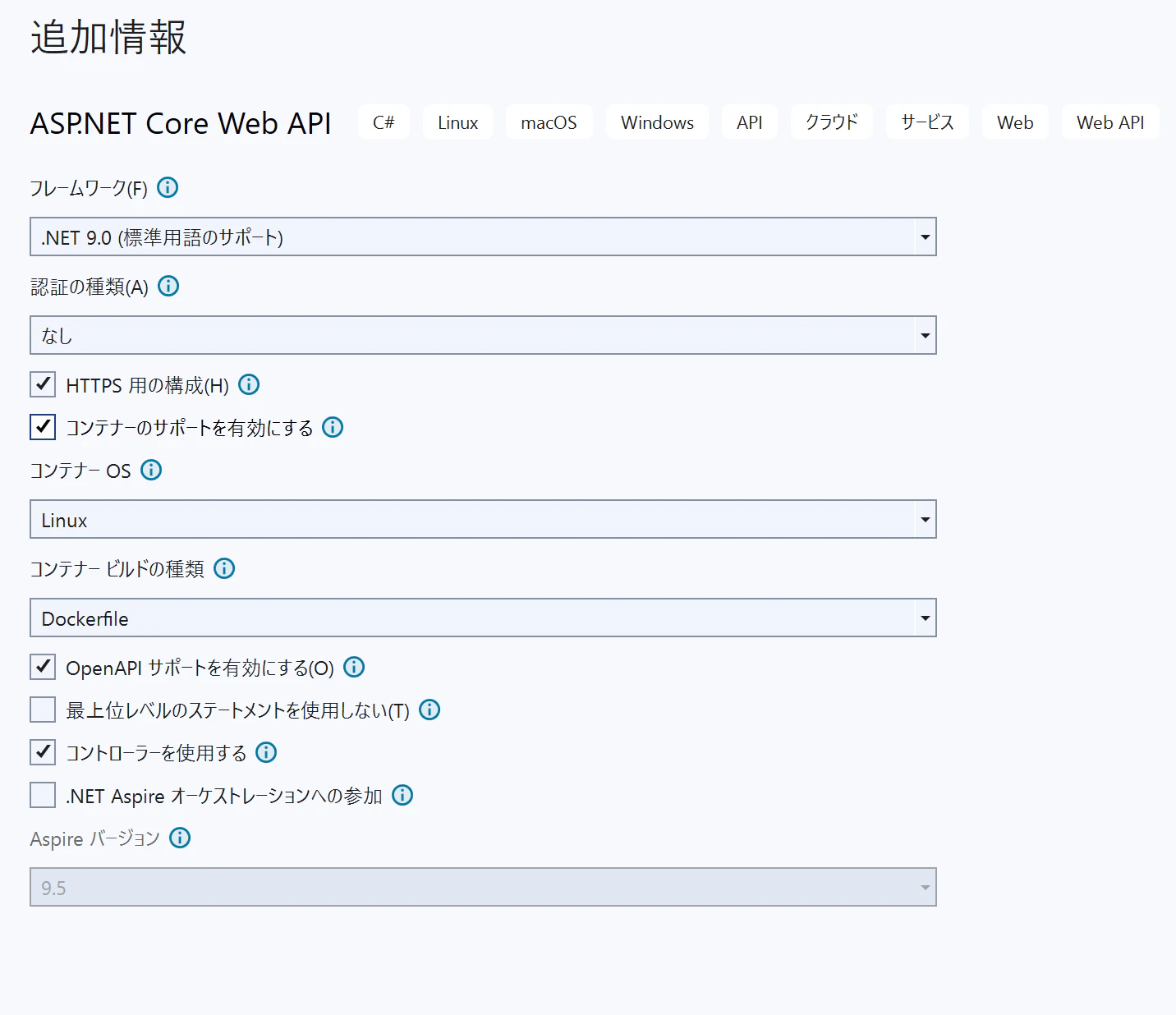This screenshot has height=1015, width=1176.
Task: Click the サービス tag
Action: pyautogui.click(x=927, y=122)
